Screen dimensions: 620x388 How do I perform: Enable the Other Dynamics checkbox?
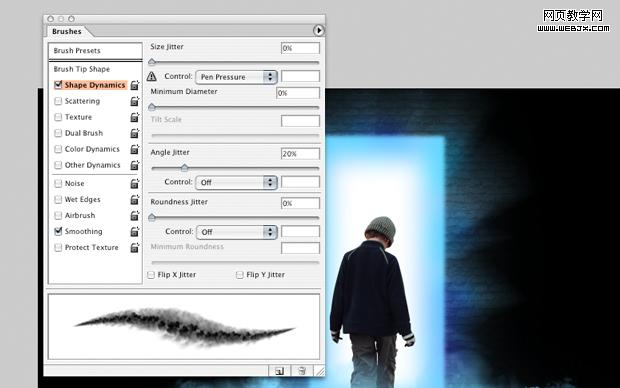pos(58,165)
